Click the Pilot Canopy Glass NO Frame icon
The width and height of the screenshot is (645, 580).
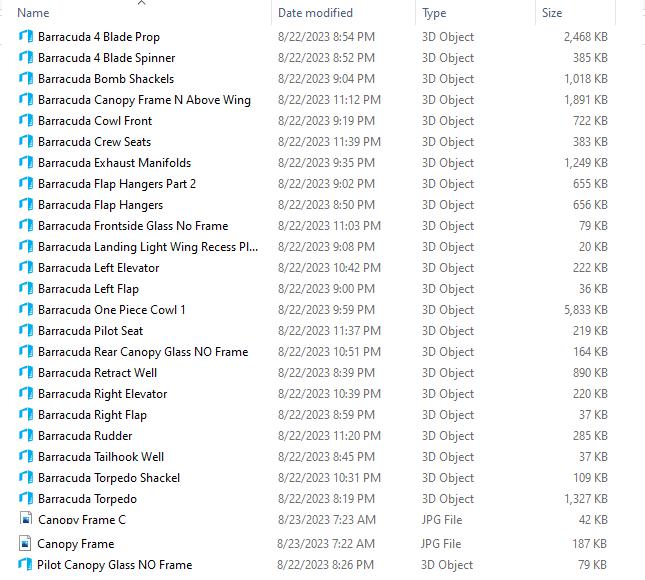coord(25,564)
